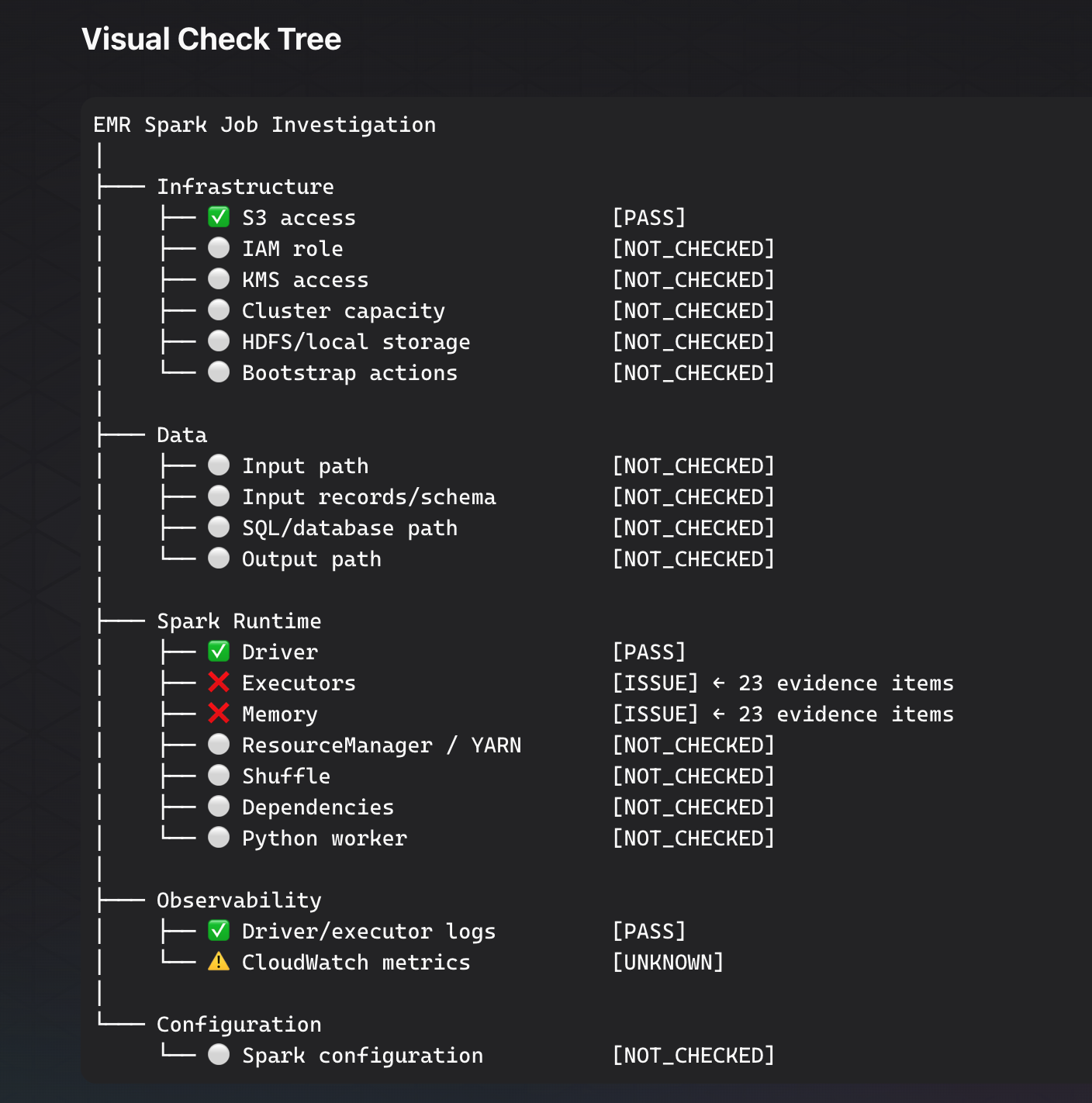
Task: Click the [PASS] status for Driver/executor logs
Action: pyautogui.click(x=649, y=932)
